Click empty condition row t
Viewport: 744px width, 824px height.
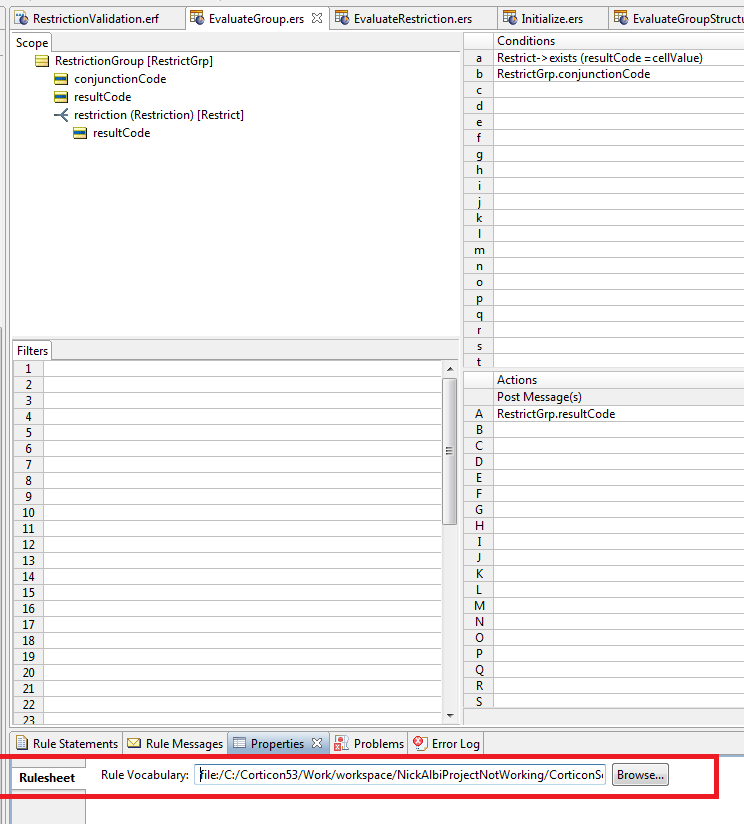pos(619,362)
